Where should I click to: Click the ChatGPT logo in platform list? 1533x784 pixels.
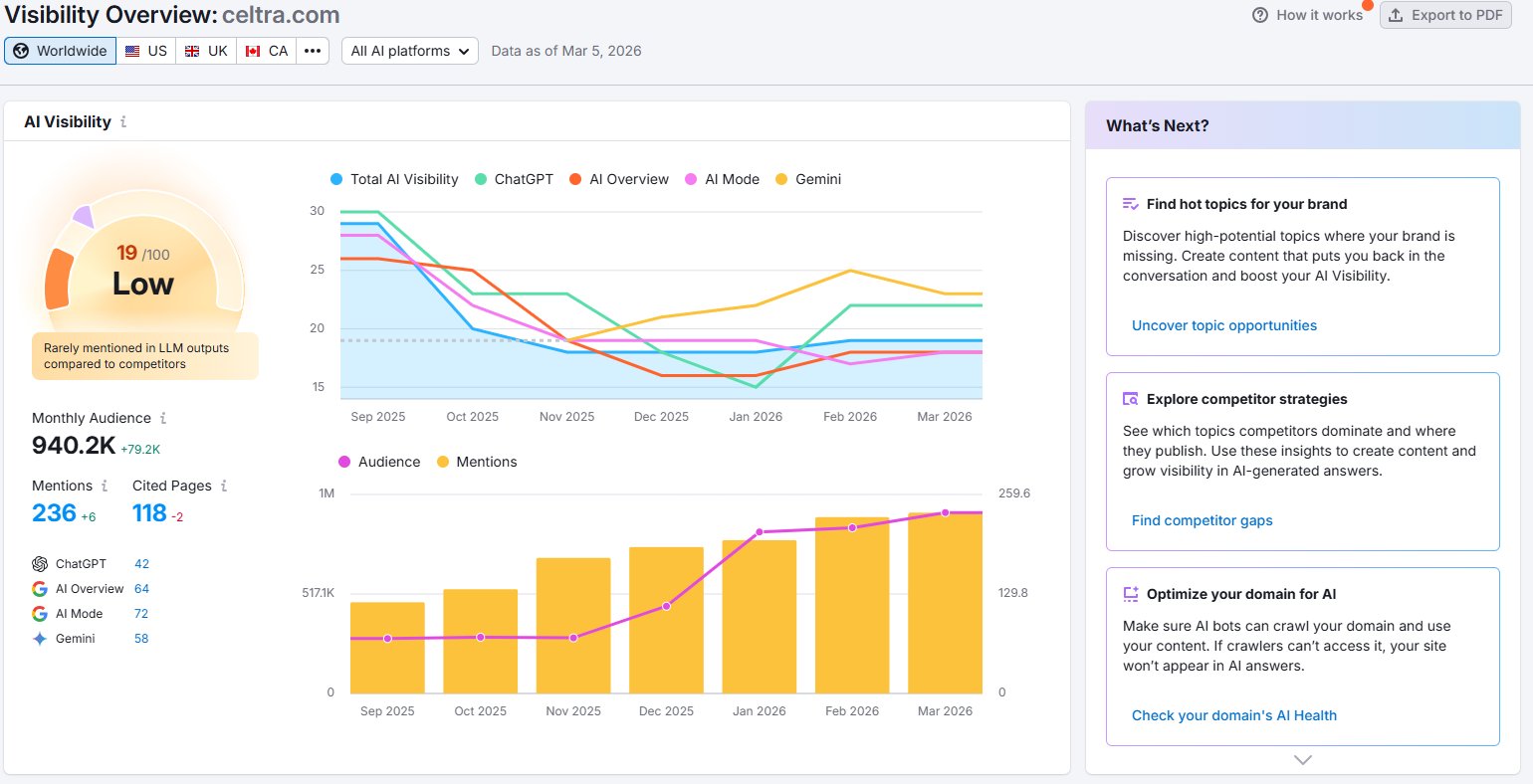click(x=40, y=564)
